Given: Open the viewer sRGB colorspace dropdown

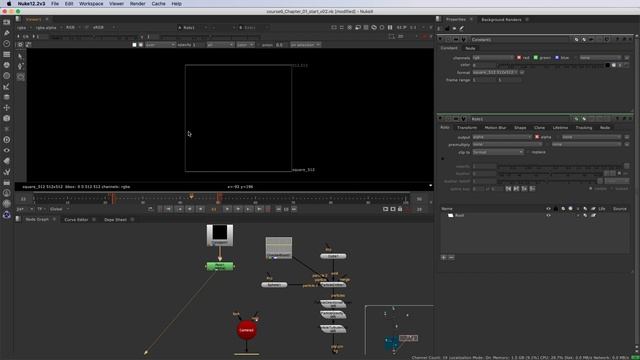Looking at the screenshot, I should click(x=104, y=28).
